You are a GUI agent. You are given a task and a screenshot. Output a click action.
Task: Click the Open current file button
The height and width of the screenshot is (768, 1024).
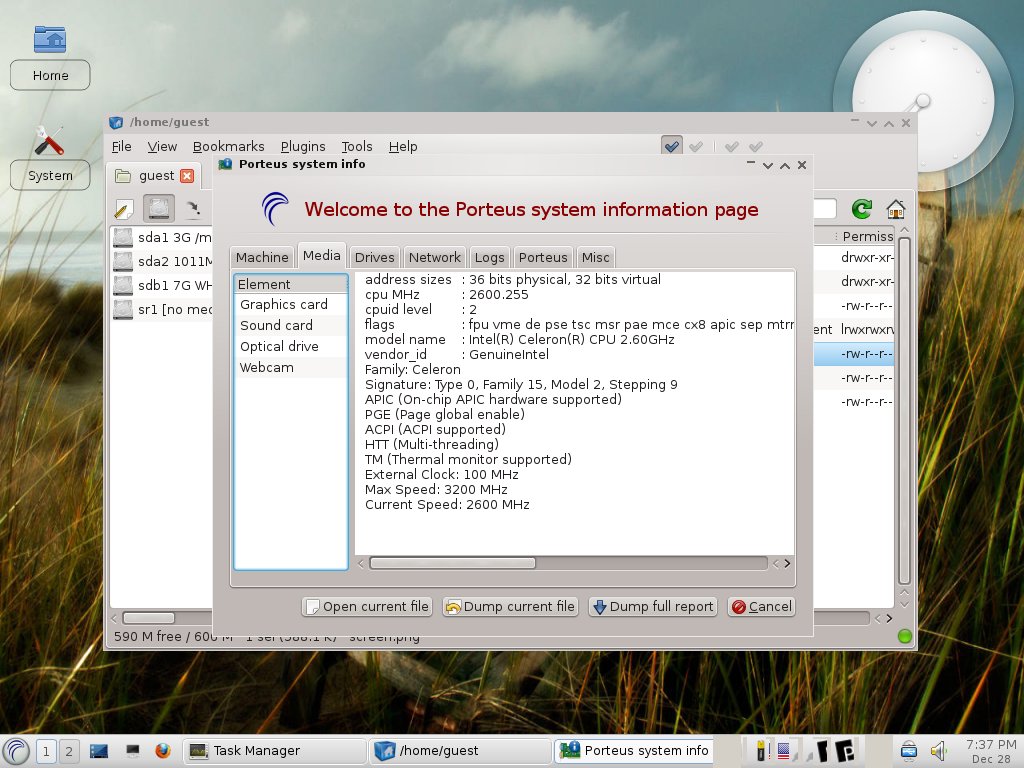(x=368, y=607)
